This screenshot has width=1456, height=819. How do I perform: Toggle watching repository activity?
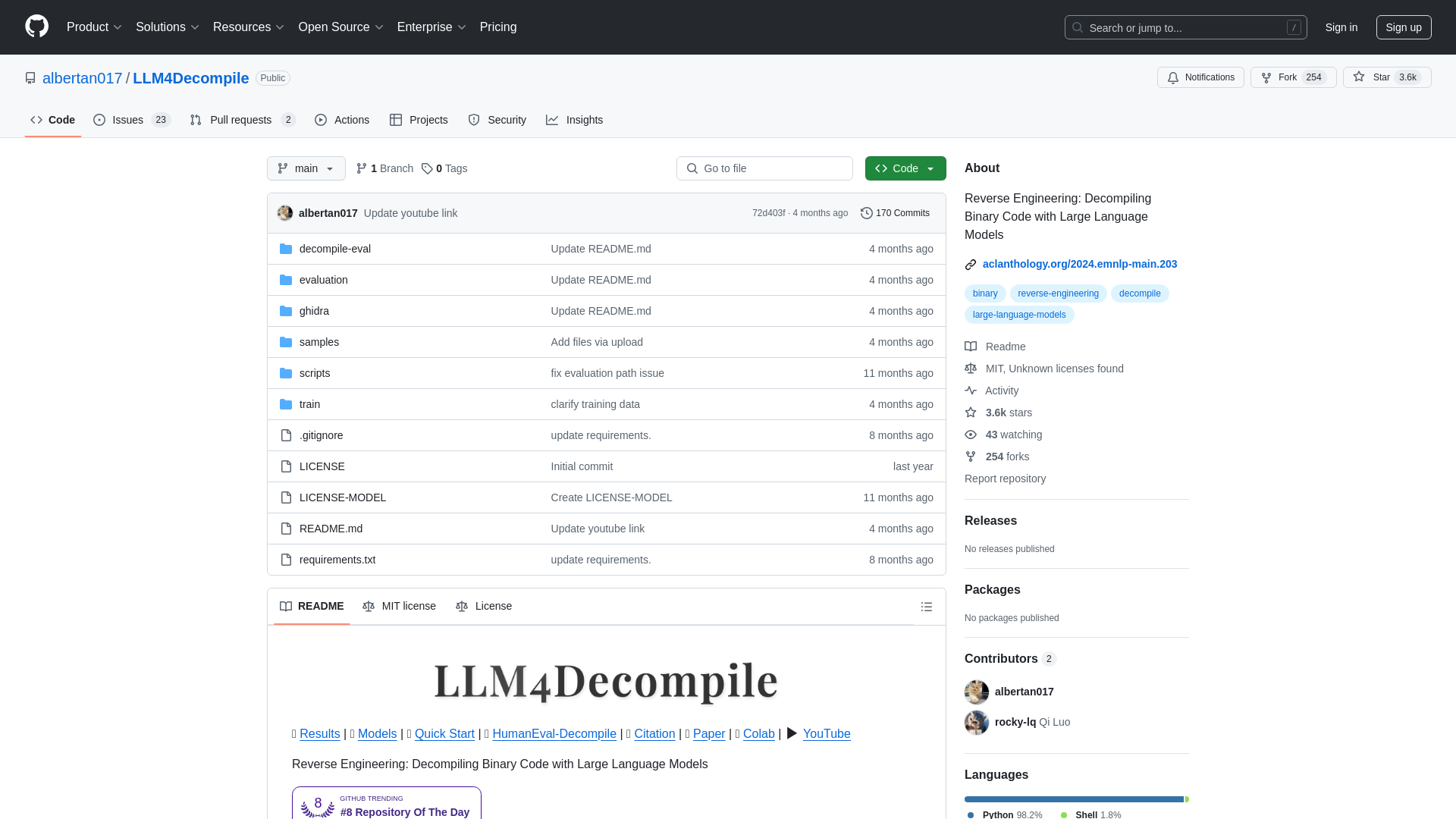coord(1200,77)
